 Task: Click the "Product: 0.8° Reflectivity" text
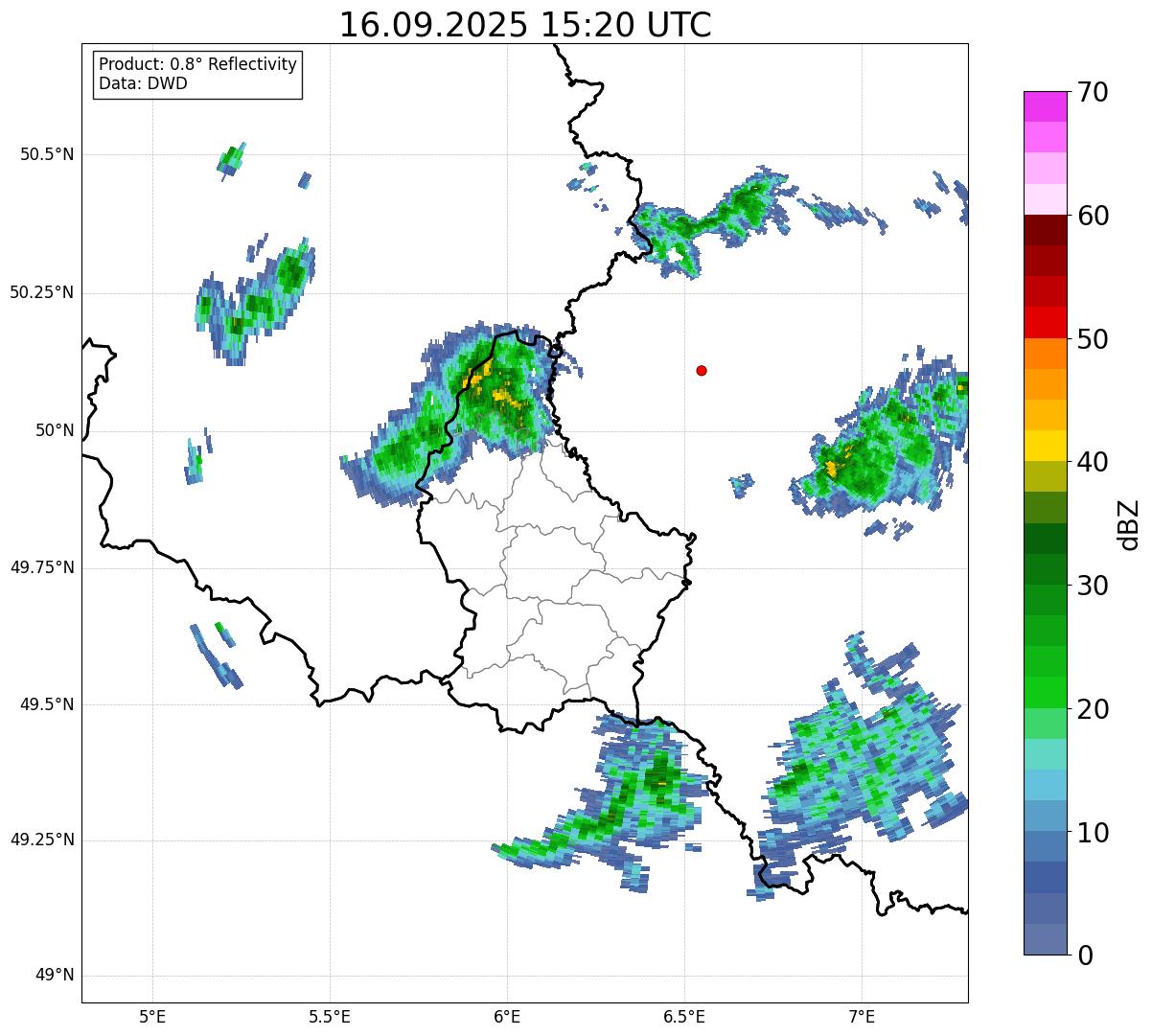198,64
